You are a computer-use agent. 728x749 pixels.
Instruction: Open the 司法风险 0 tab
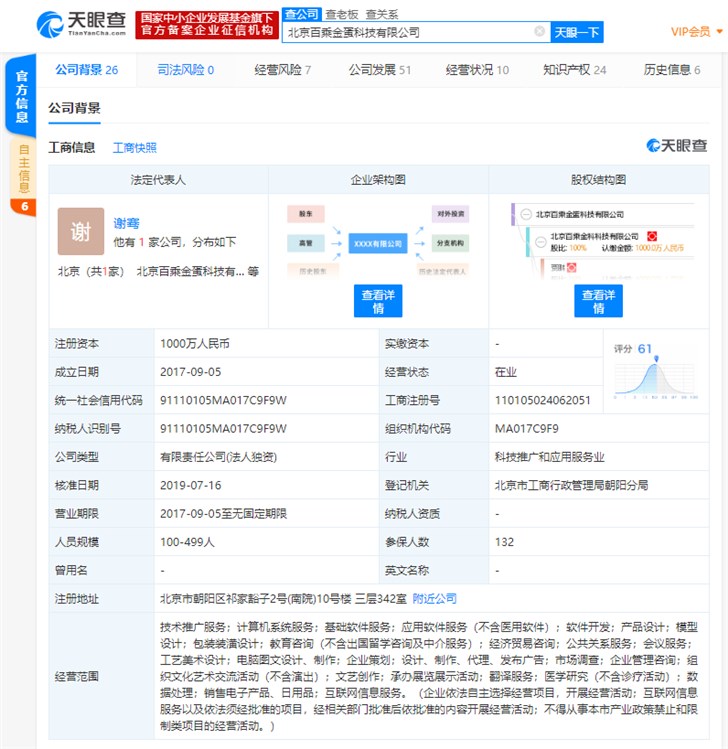pyautogui.click(x=185, y=70)
